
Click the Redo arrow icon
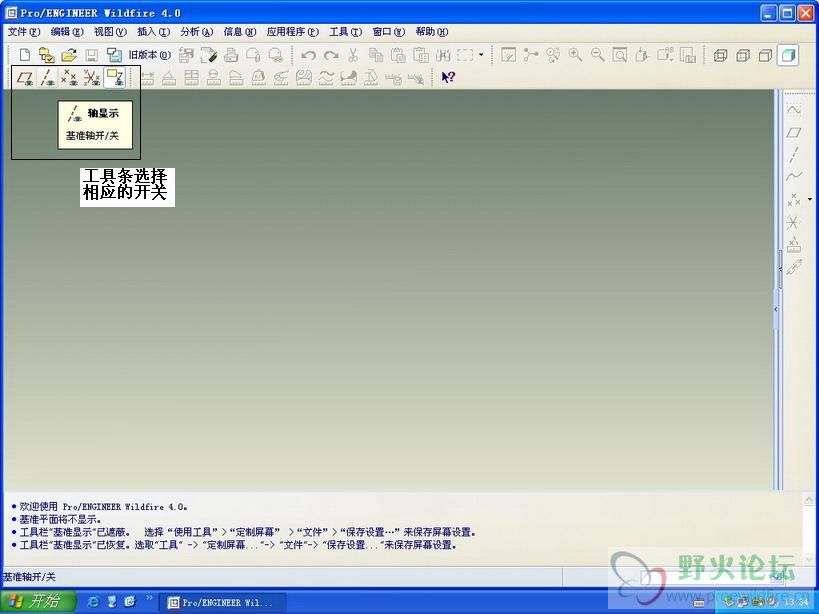(x=331, y=54)
